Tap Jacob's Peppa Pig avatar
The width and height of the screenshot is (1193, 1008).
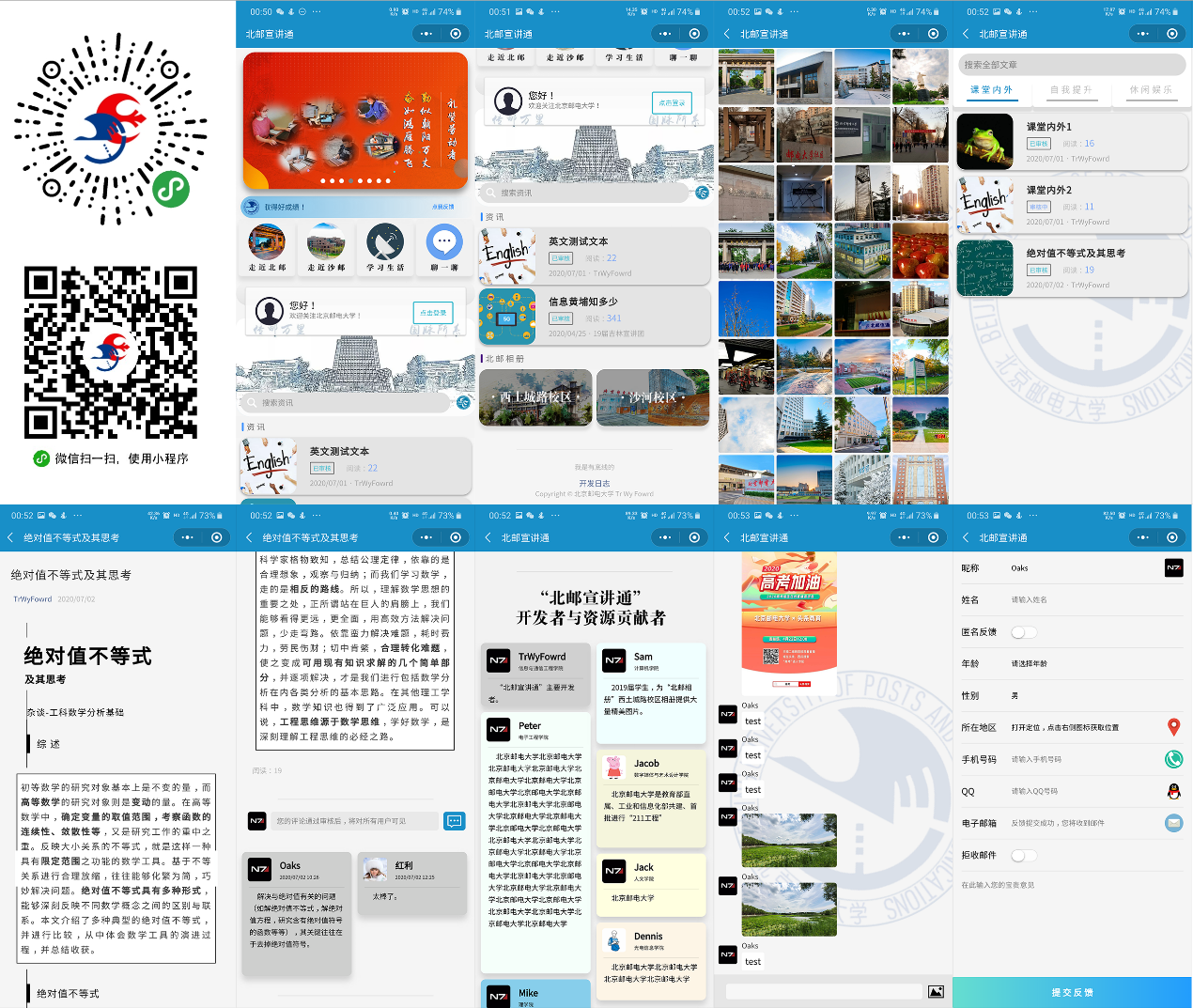pyautogui.click(x=614, y=768)
